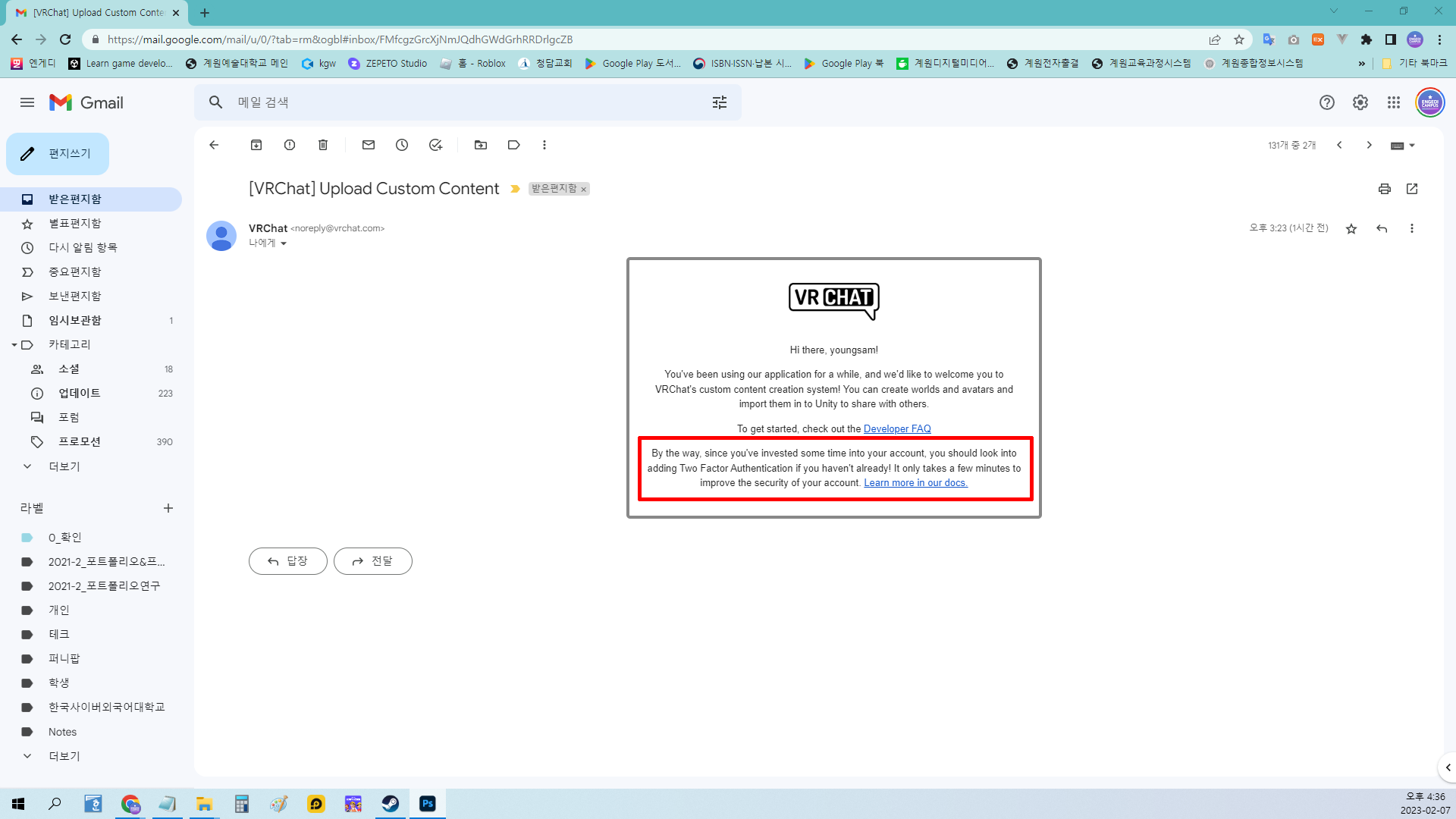Report this email as spam
This screenshot has height=819, width=1456.
tap(290, 145)
